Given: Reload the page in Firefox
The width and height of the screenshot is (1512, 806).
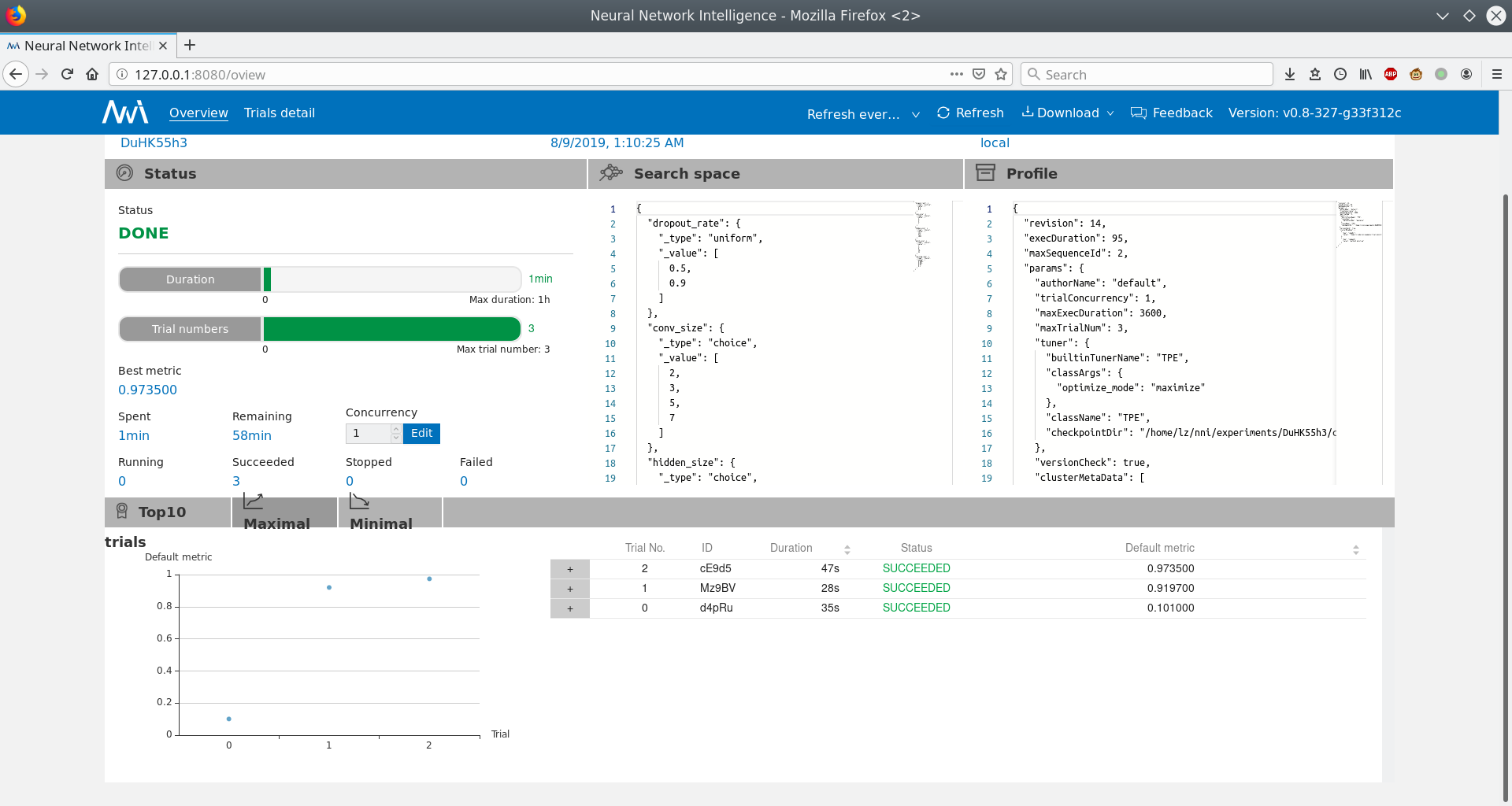Looking at the screenshot, I should pyautogui.click(x=67, y=74).
